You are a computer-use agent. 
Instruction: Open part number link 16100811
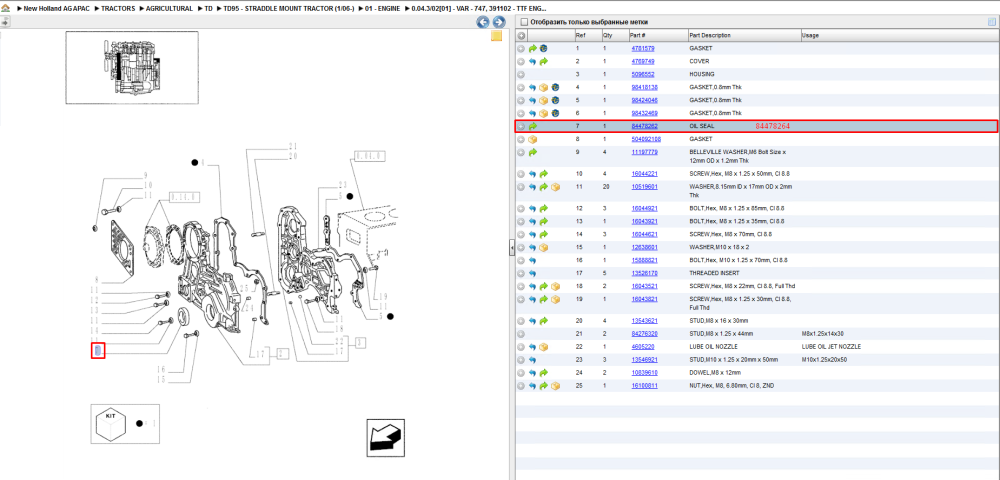tap(644, 386)
